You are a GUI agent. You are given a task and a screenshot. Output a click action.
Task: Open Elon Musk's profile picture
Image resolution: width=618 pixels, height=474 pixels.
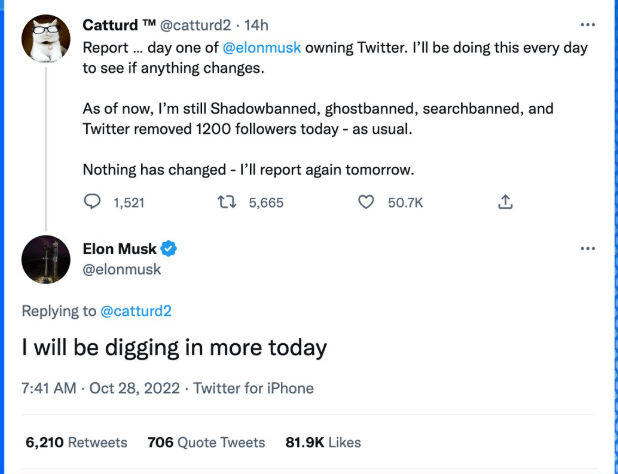coord(45,259)
